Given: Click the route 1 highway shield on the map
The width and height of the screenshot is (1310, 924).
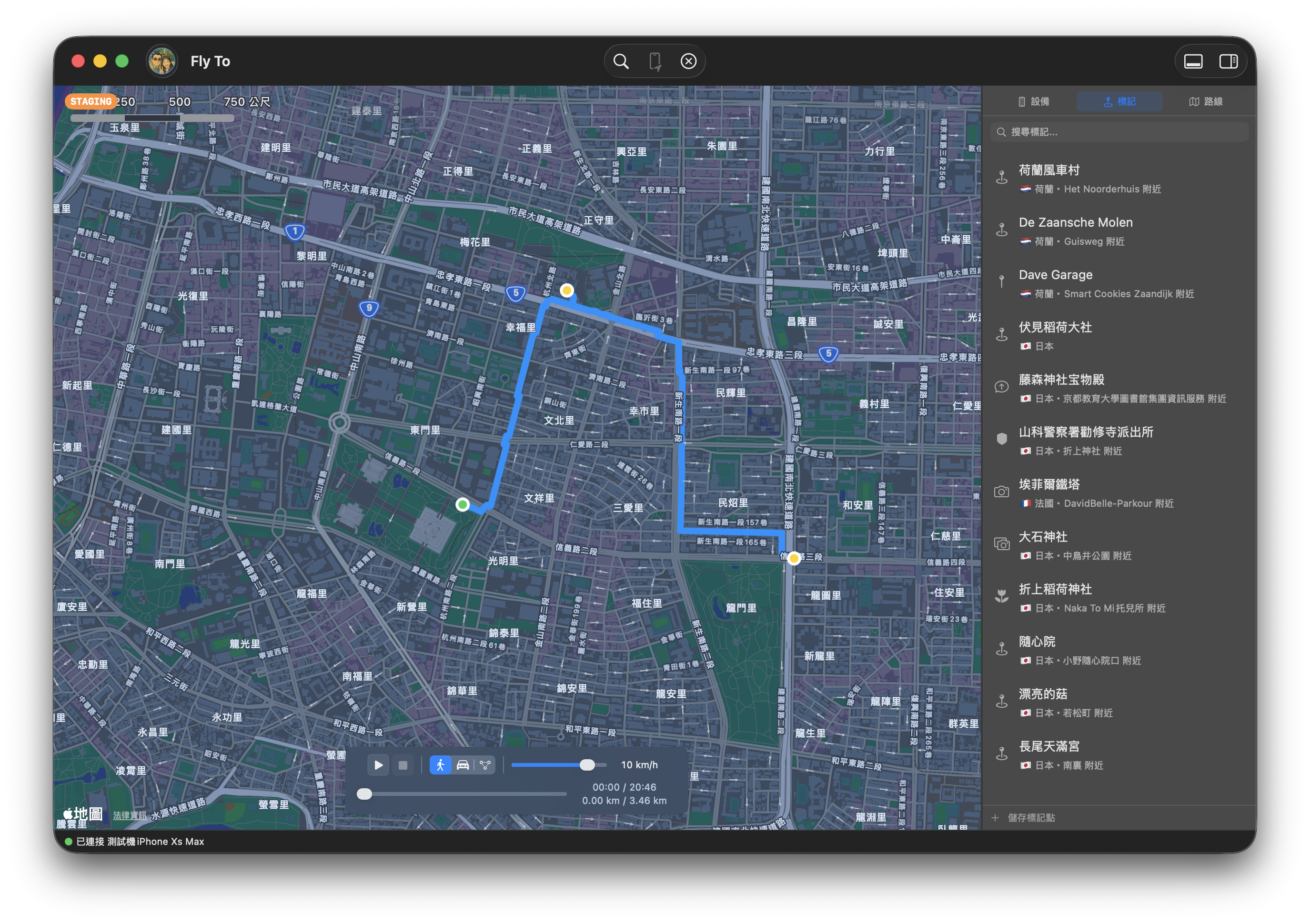Looking at the screenshot, I should 294,231.
